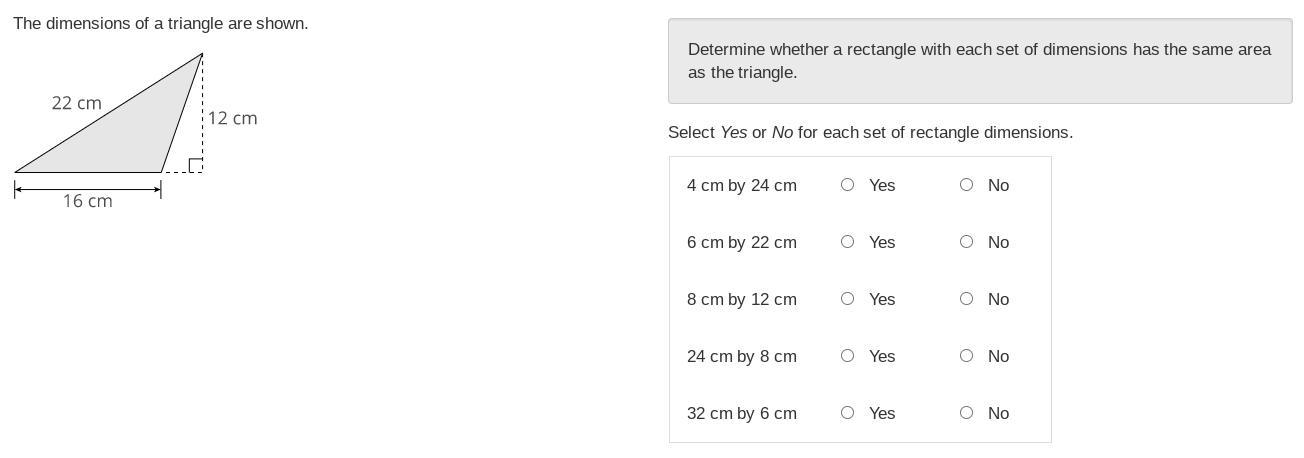Mark No for 8 cm by 12 cm
Screen dimensions: 1304x458
(966, 299)
